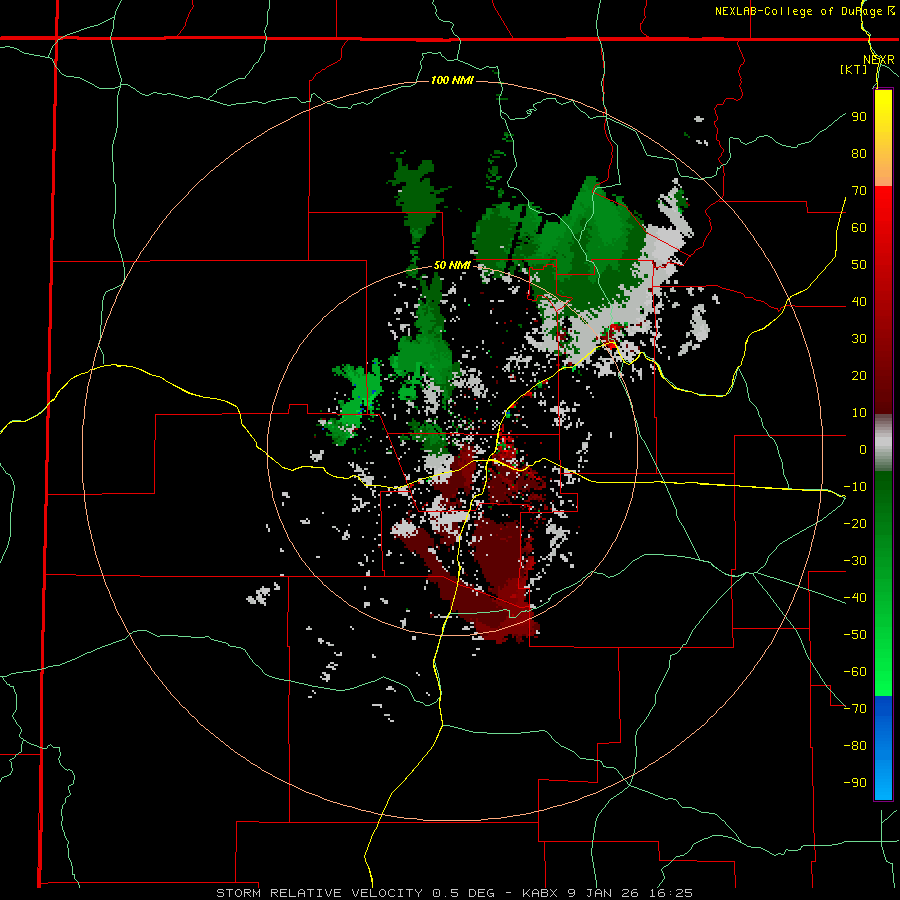Viewport: 900px width, 900px height.
Task: Click the 0 value on the velocity scale
Action: coord(863,449)
